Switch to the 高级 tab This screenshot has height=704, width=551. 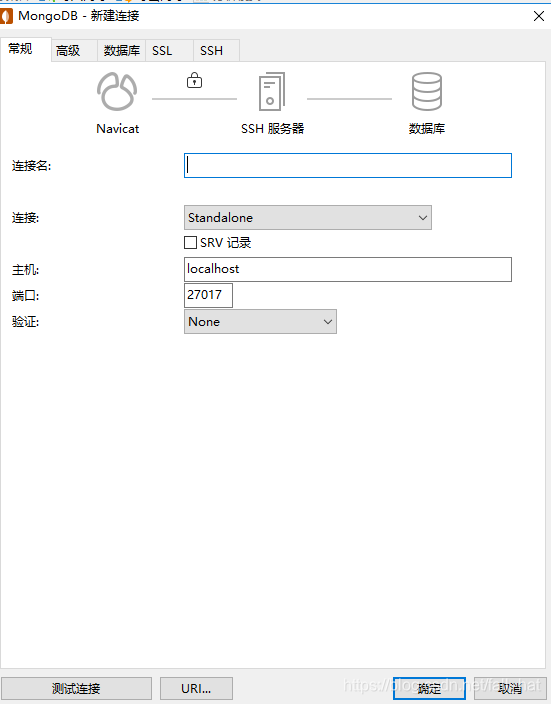click(x=74, y=50)
